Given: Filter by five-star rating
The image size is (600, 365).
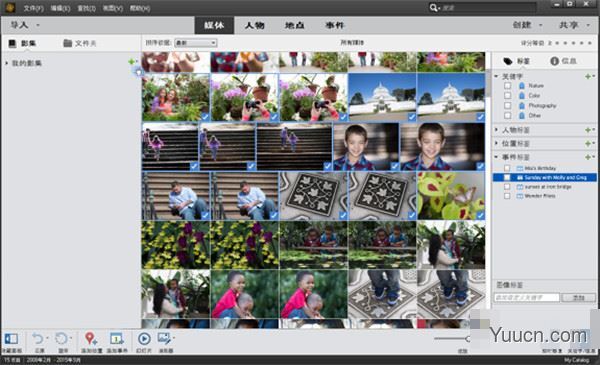Looking at the screenshot, I should pyautogui.click(x=589, y=43).
